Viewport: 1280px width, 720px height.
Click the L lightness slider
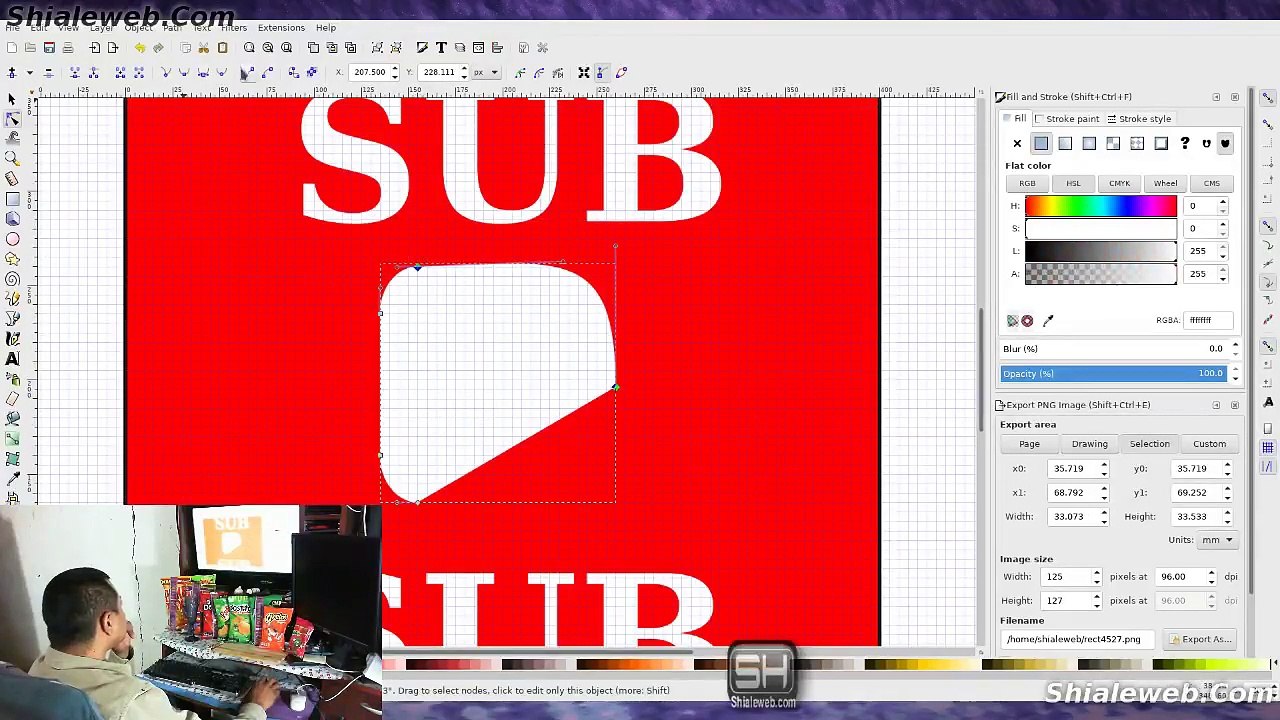[1100, 251]
